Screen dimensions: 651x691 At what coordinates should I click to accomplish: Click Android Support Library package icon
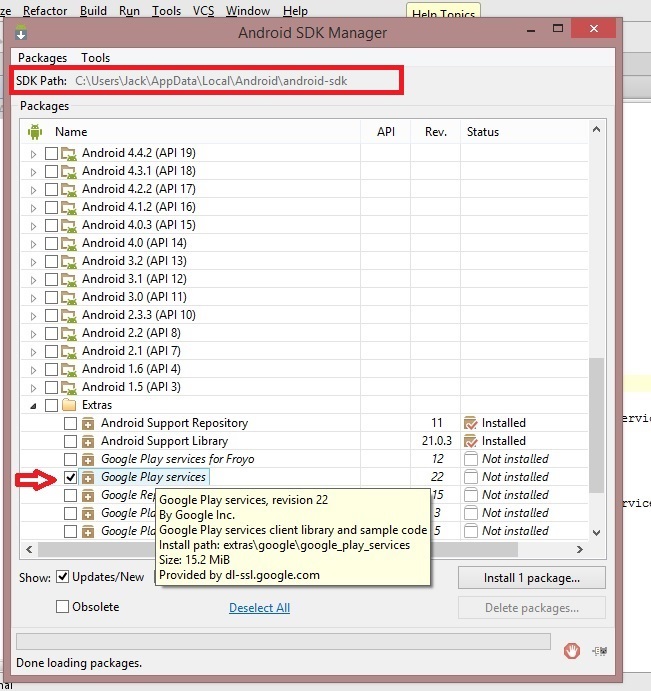click(x=88, y=441)
